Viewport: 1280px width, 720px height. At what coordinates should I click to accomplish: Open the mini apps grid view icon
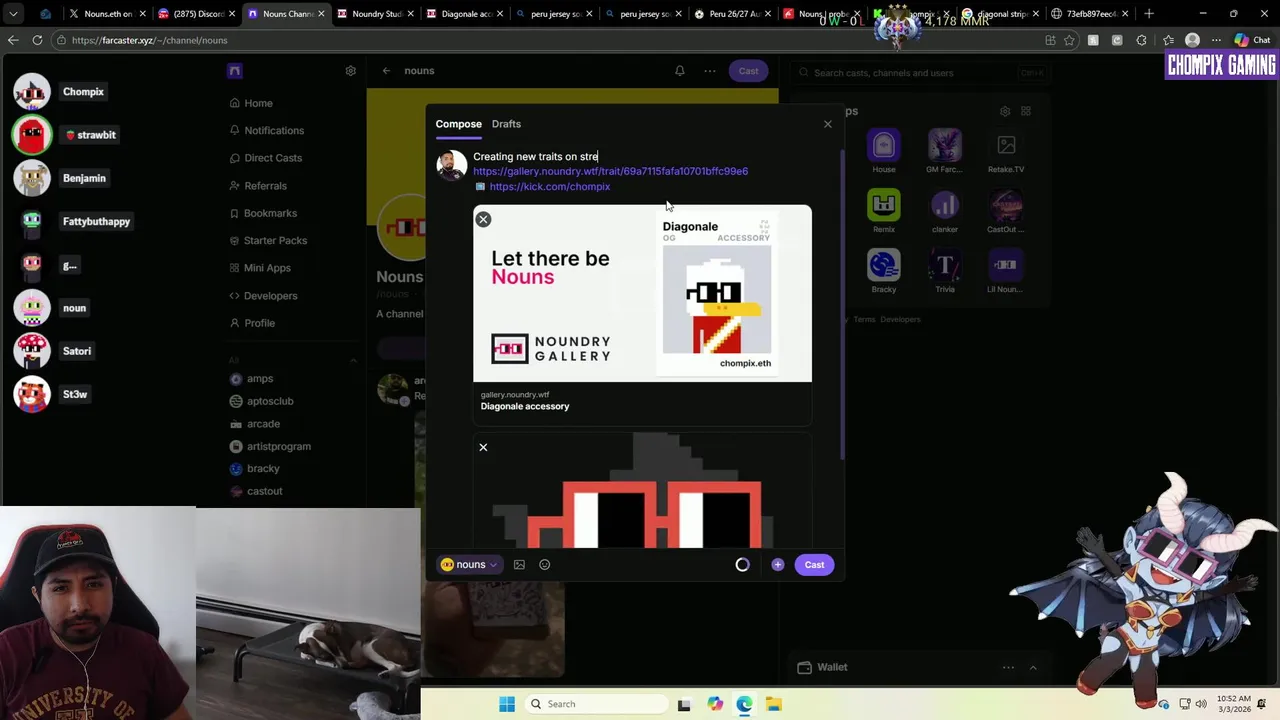1025,111
